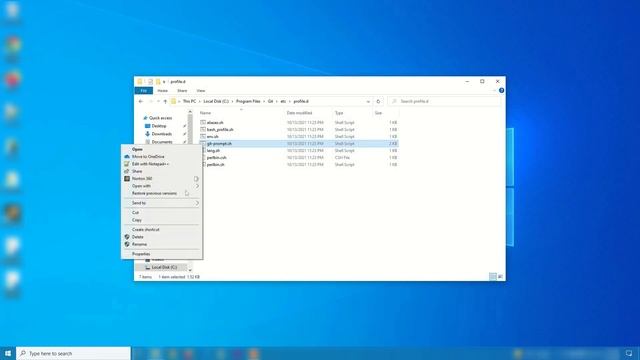Click the Explorer help question mark icon
This screenshot has height=360, width=640.
pos(502,91)
